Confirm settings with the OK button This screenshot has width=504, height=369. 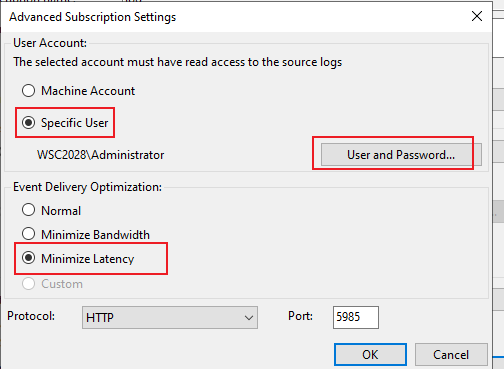tap(370, 354)
